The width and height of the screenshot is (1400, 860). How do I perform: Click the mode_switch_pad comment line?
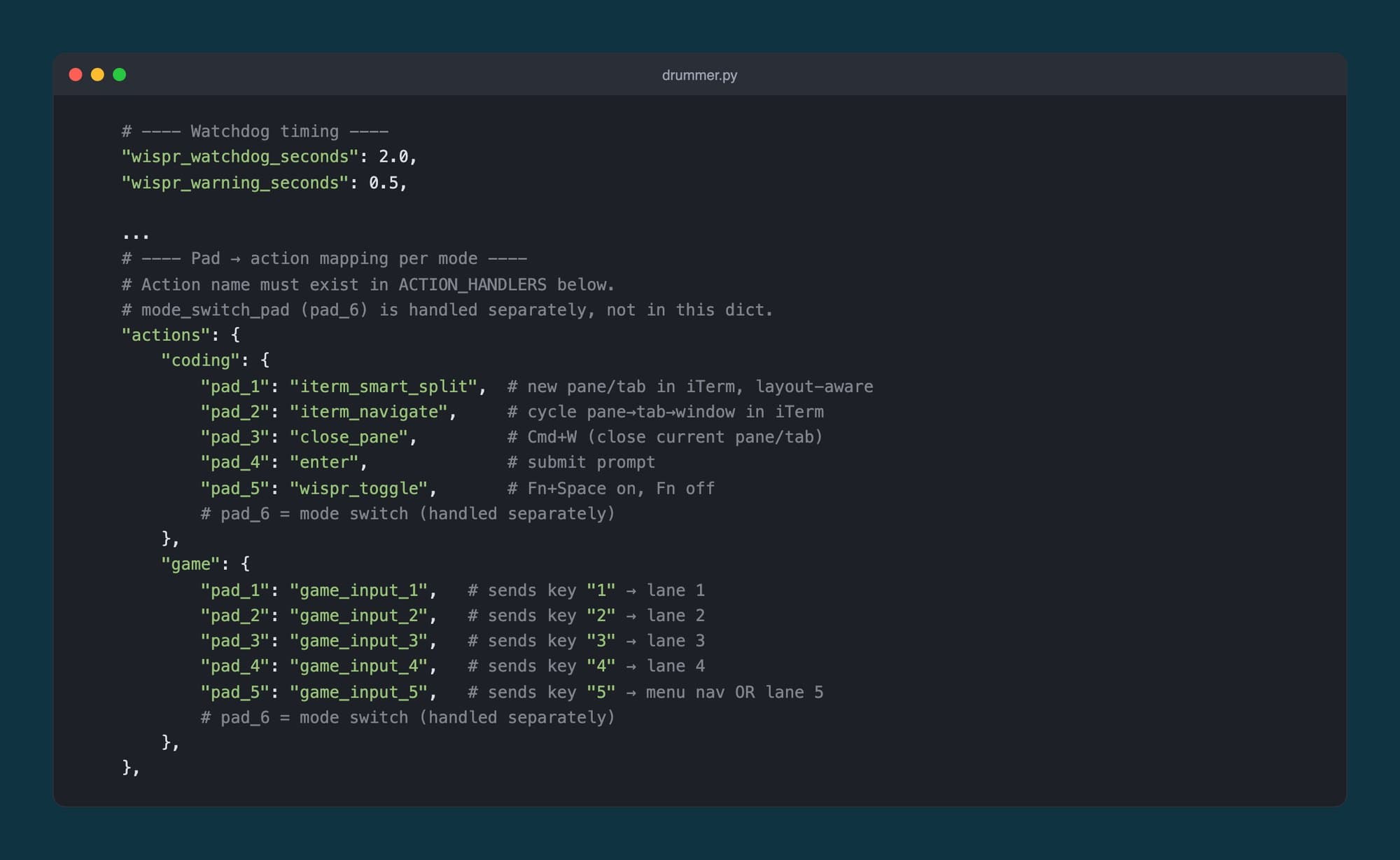click(x=447, y=310)
